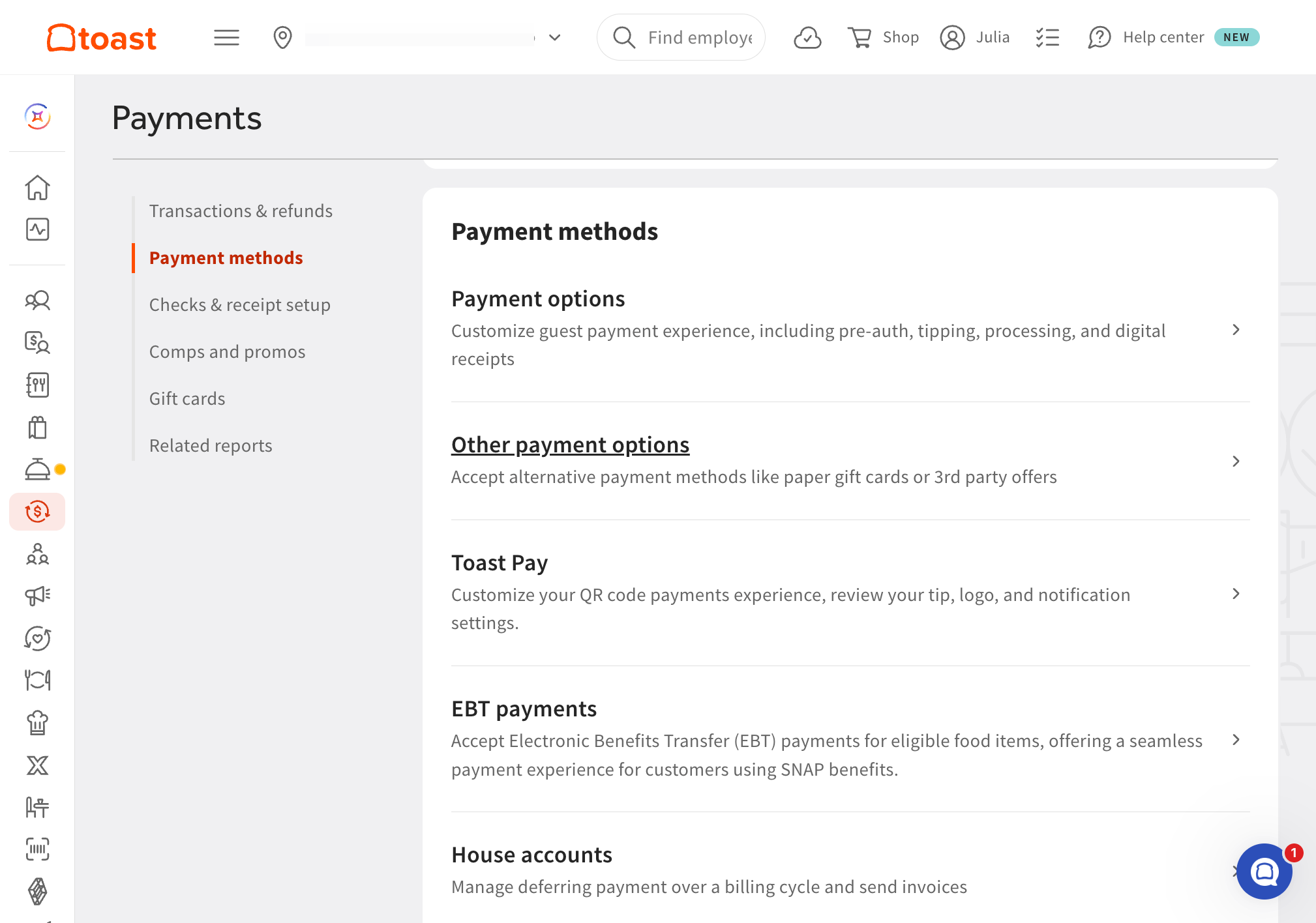
Task: Open Related reports section
Action: [211, 446]
